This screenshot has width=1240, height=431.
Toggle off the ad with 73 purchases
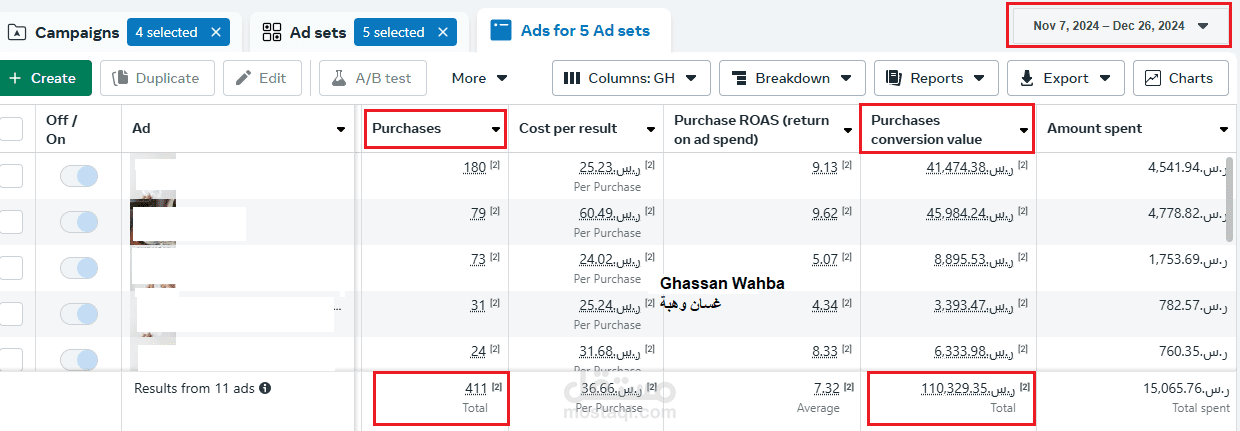tap(79, 268)
